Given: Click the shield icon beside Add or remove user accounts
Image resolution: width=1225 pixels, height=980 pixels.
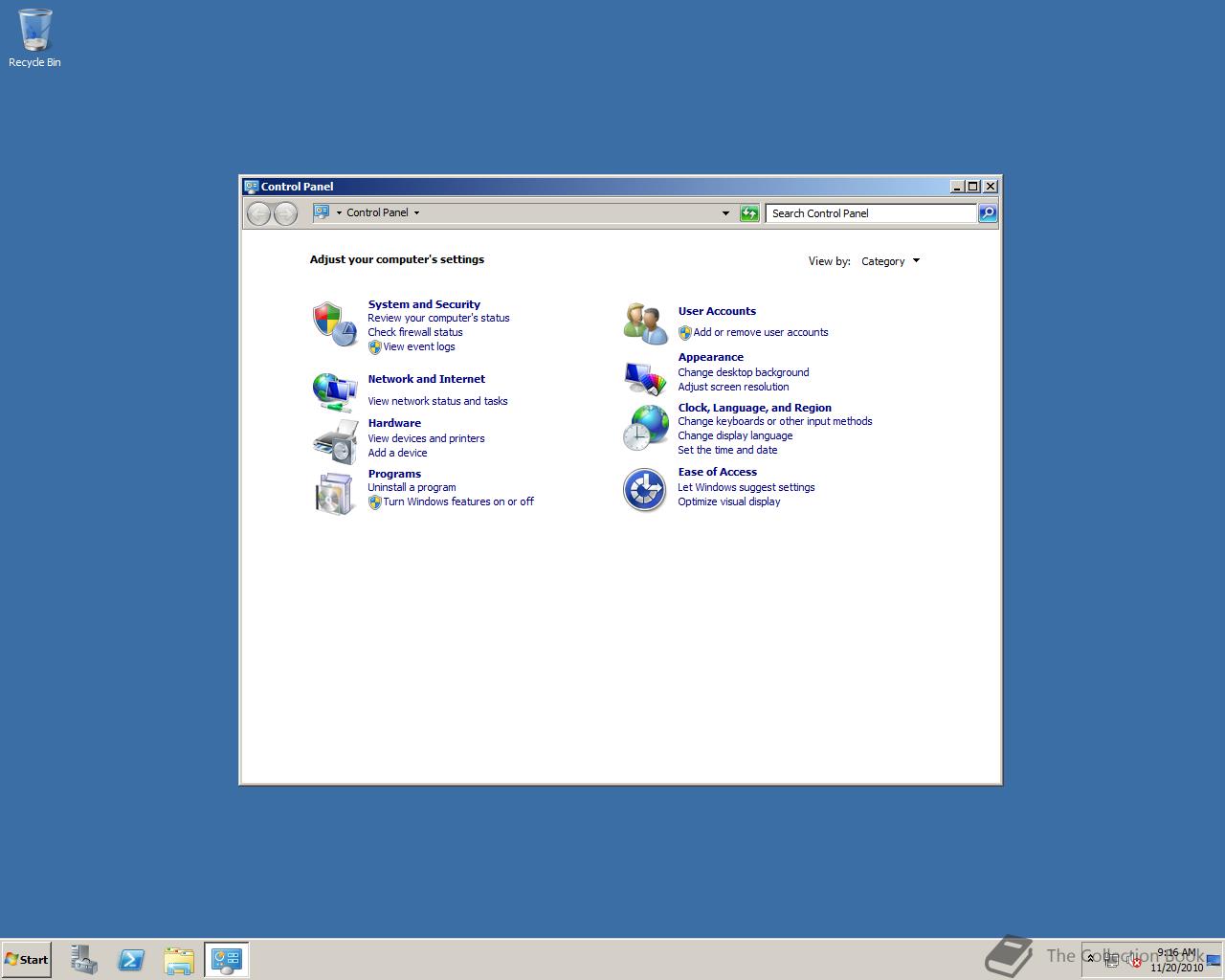Looking at the screenshot, I should pyautogui.click(x=685, y=333).
